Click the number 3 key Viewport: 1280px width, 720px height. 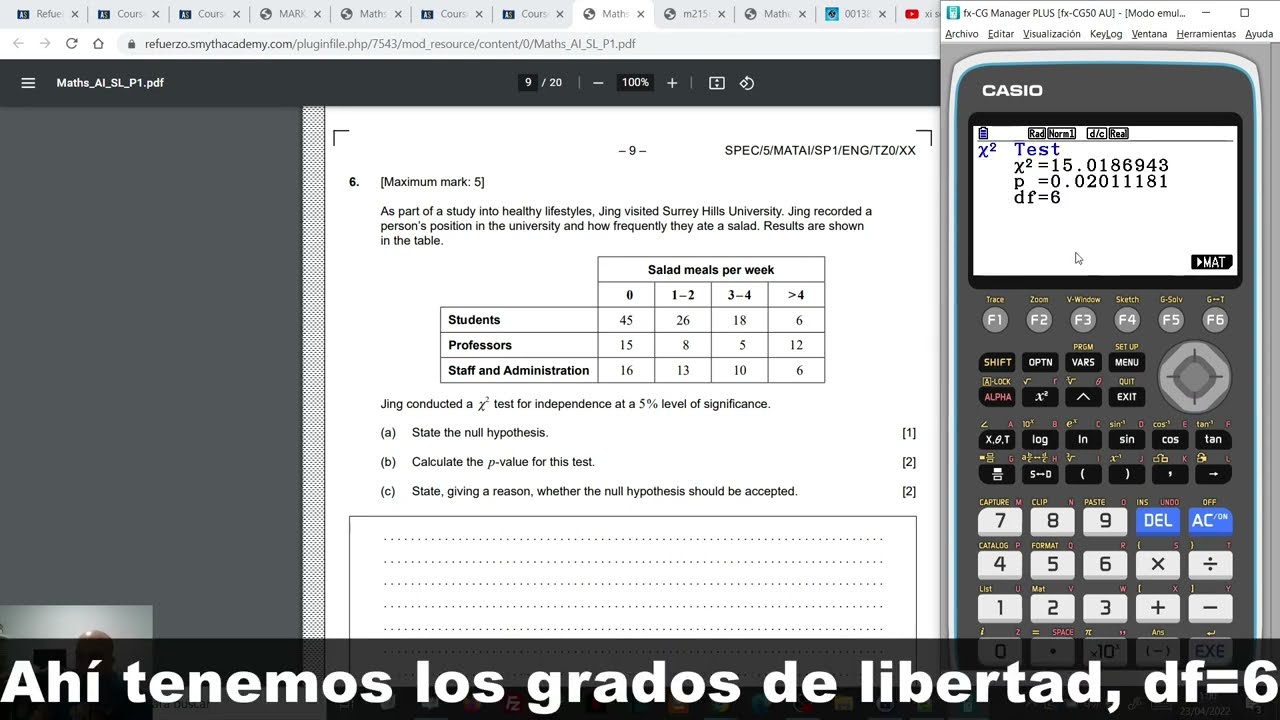point(1105,608)
